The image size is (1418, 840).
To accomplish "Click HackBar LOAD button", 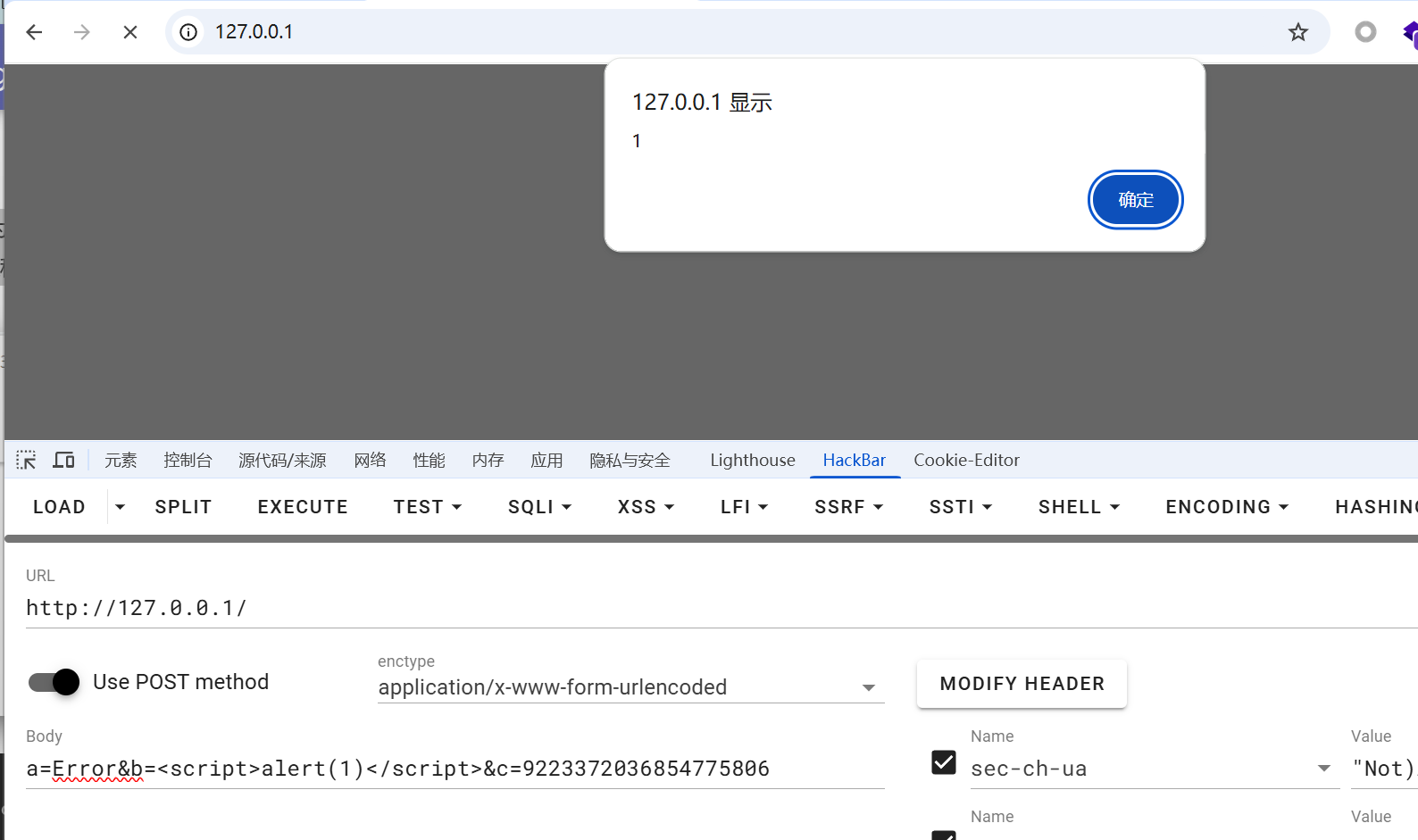I will pyautogui.click(x=59, y=507).
